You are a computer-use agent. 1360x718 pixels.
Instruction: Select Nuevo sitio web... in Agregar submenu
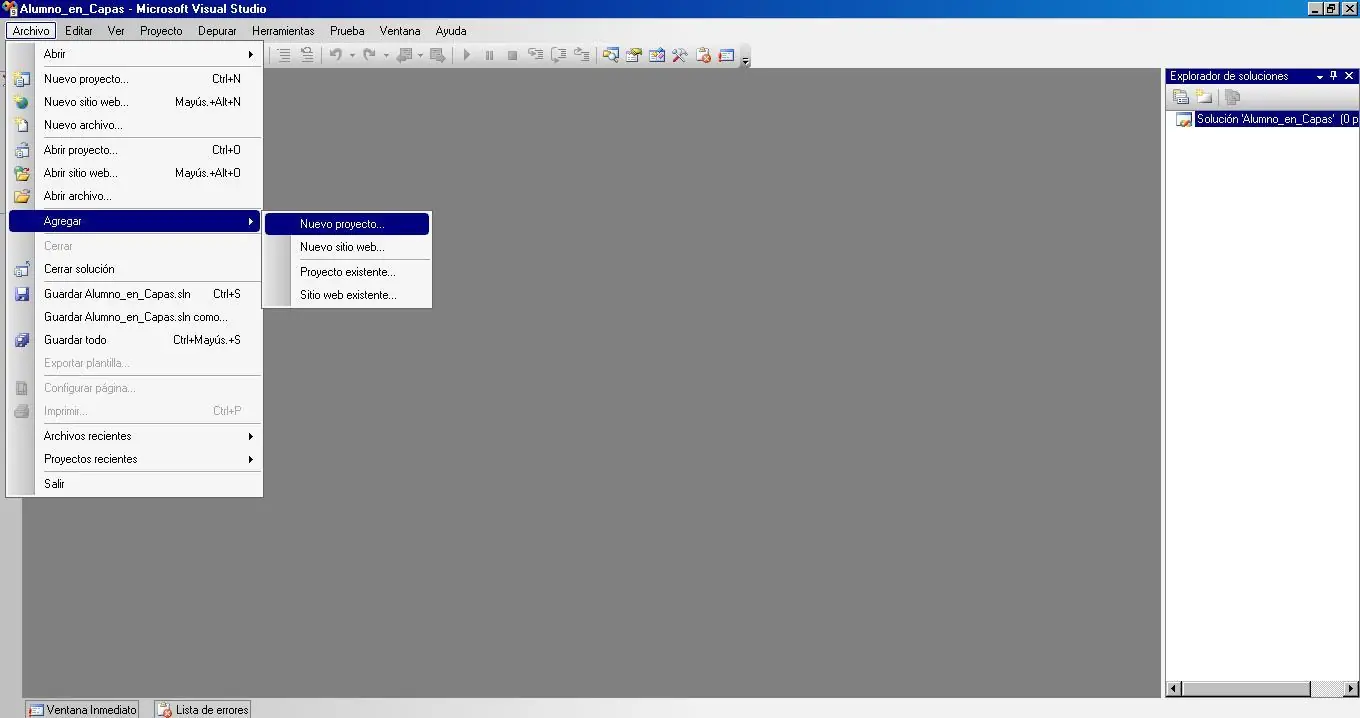point(347,247)
